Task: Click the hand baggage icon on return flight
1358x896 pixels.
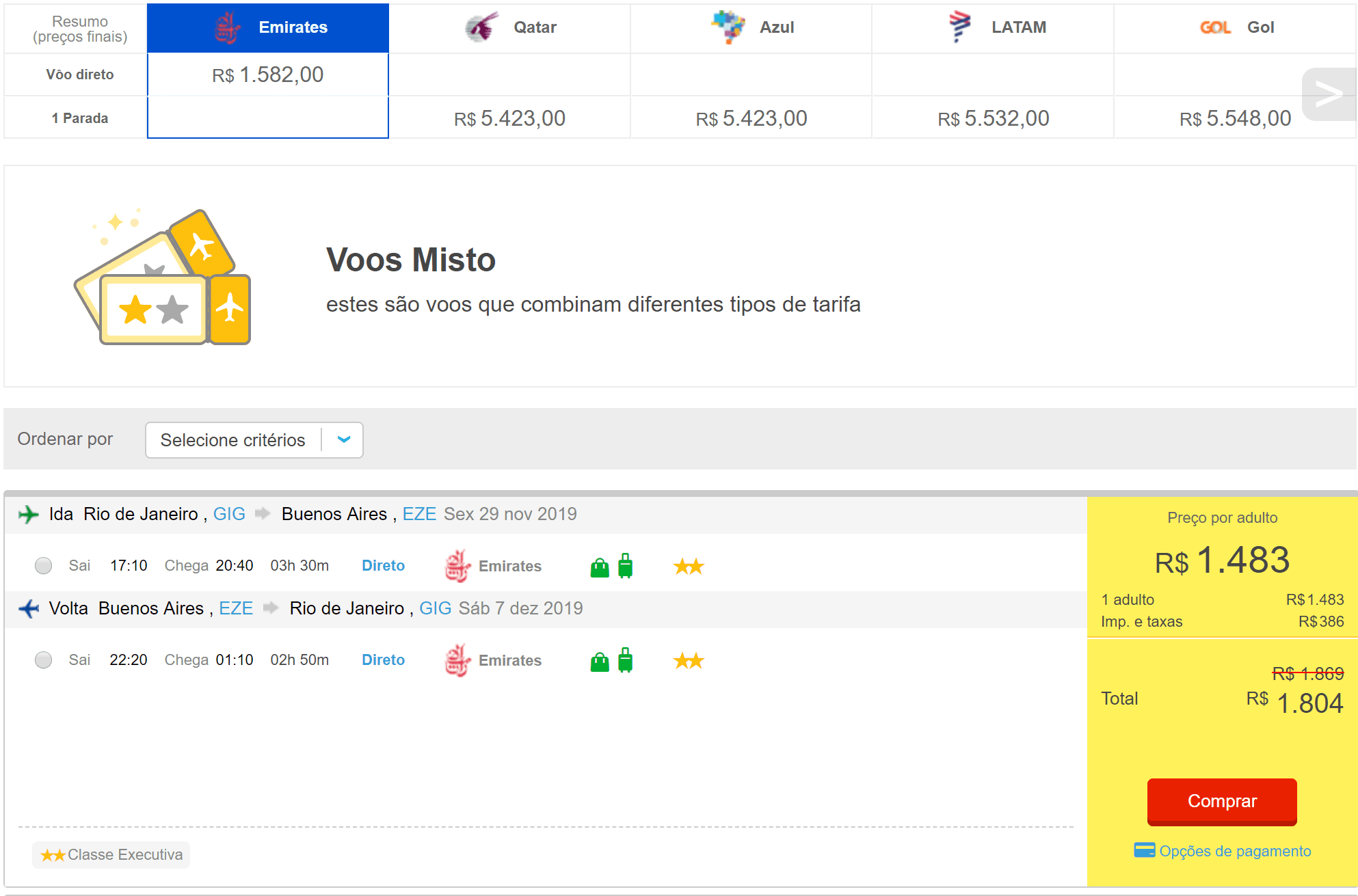Action: click(x=600, y=662)
